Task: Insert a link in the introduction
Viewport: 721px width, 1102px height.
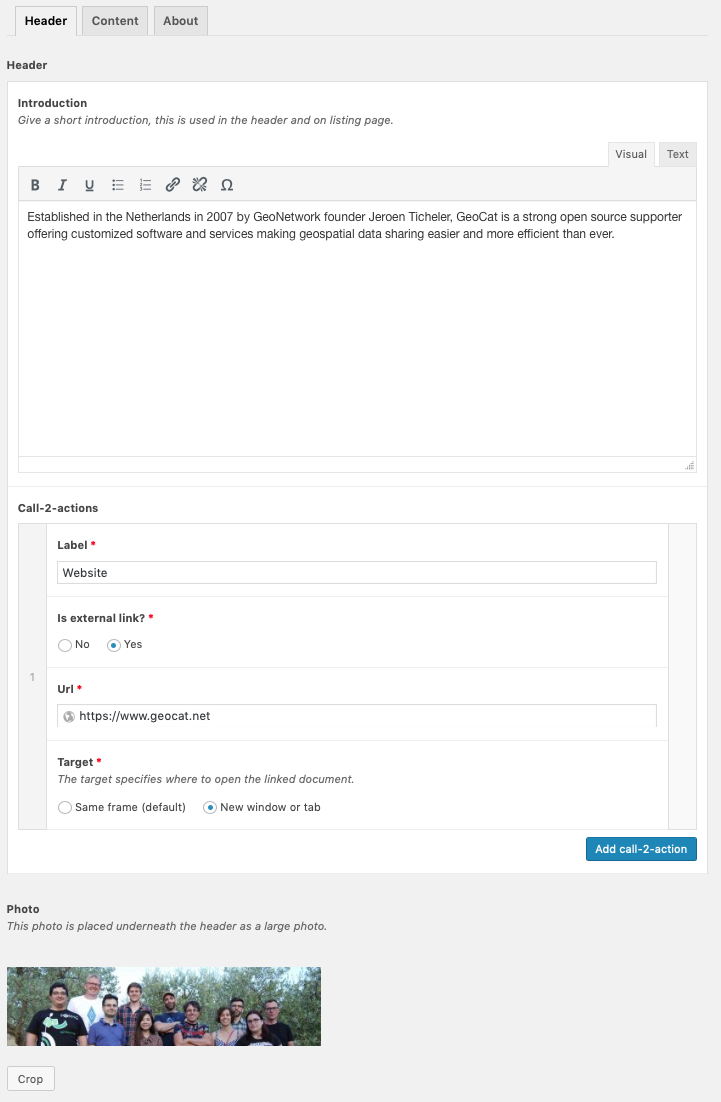Action: coord(172,185)
